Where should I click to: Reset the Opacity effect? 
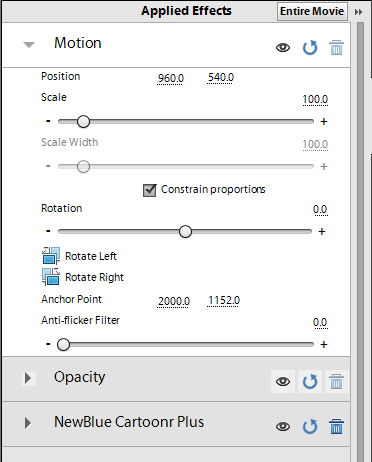point(310,381)
